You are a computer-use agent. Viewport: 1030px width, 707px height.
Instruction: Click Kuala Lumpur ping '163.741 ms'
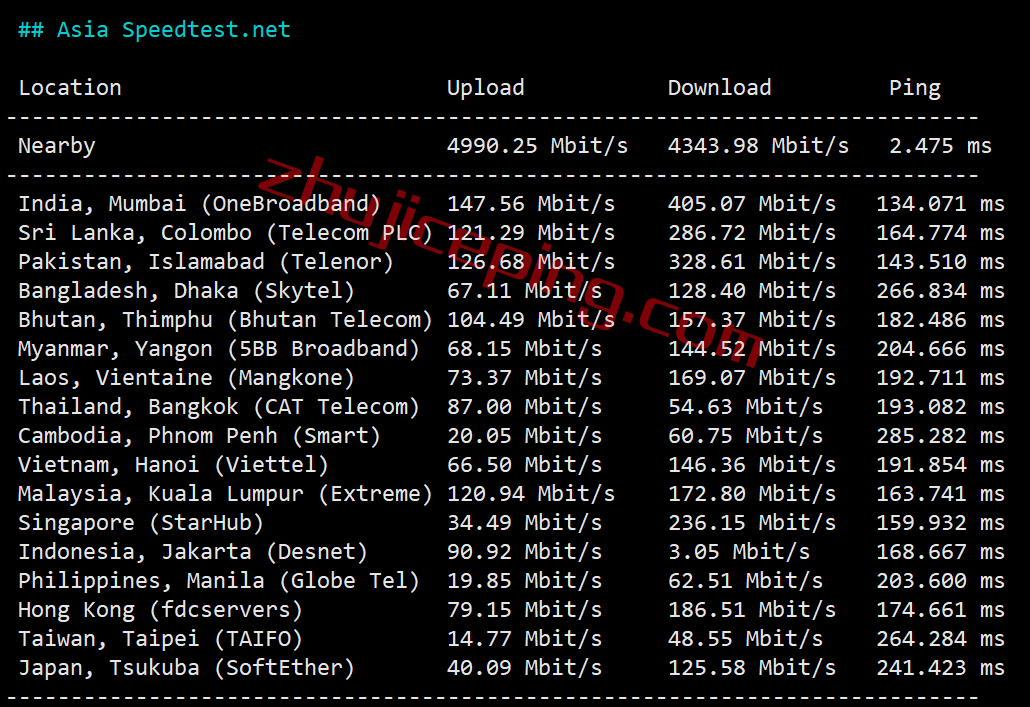click(x=940, y=493)
